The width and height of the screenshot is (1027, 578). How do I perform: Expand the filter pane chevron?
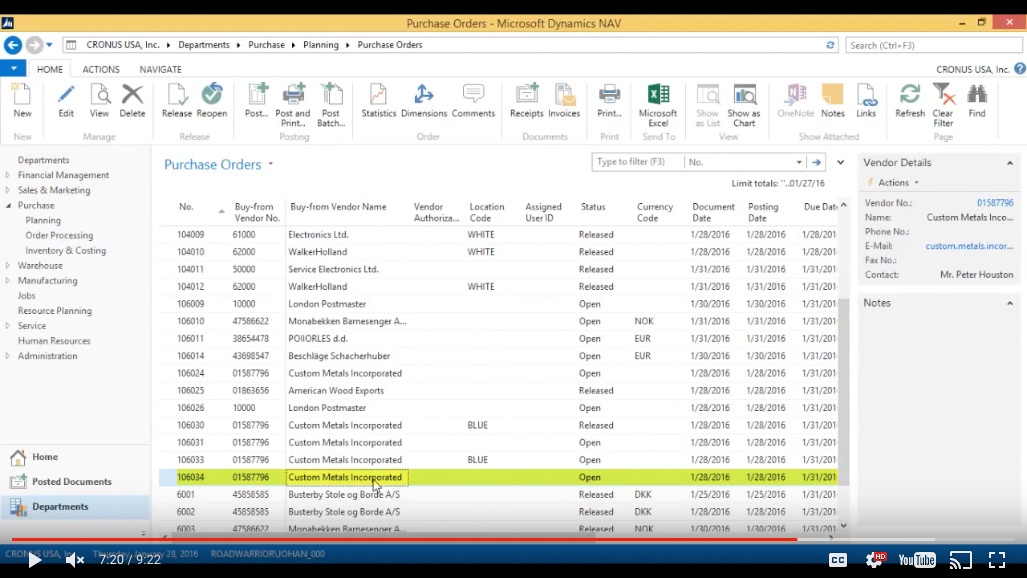[x=840, y=162]
